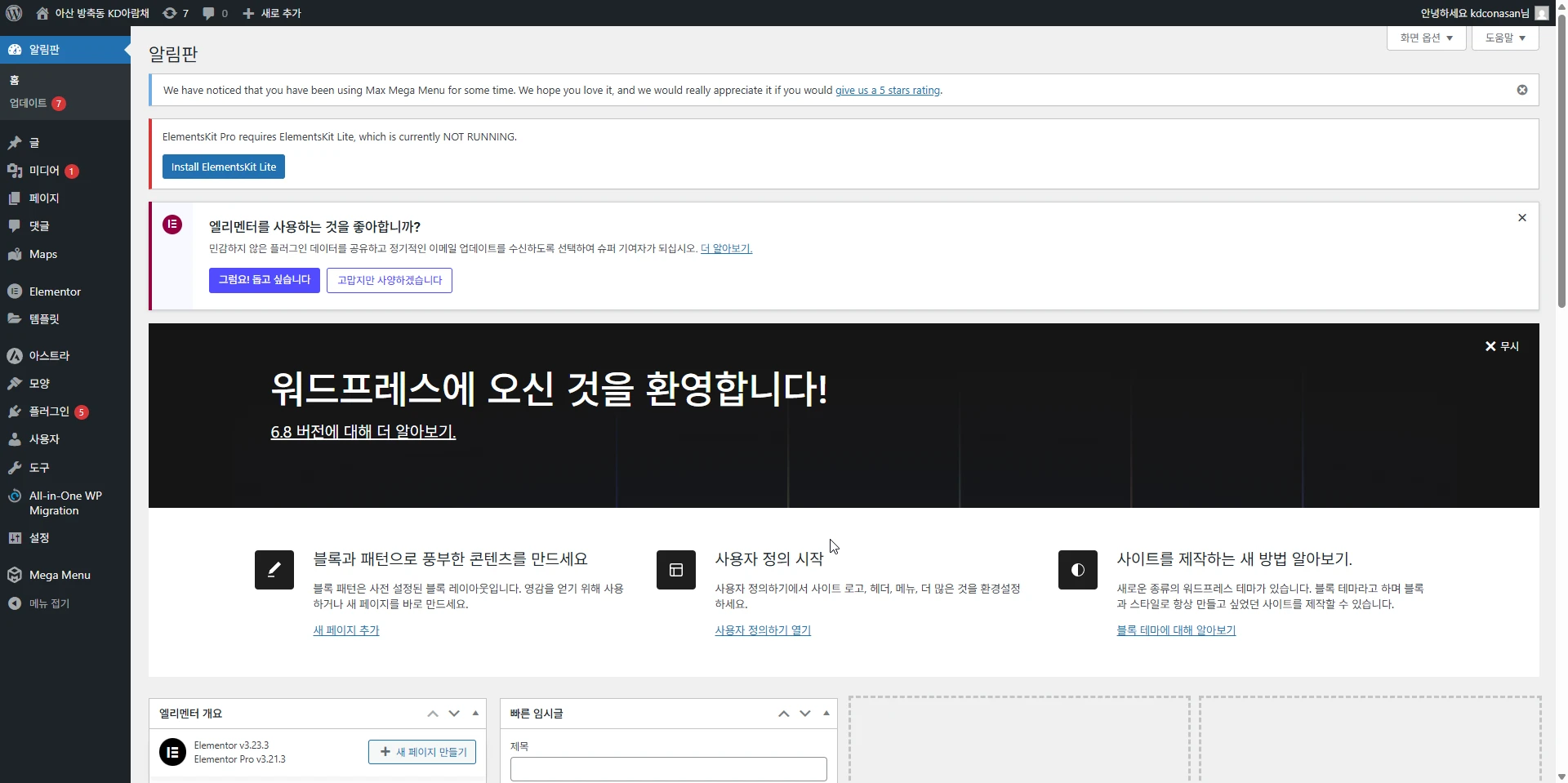This screenshot has height=783, width=1568.
Task: Click 고맙지만 사양하겠습니다 button
Action: click(x=390, y=280)
